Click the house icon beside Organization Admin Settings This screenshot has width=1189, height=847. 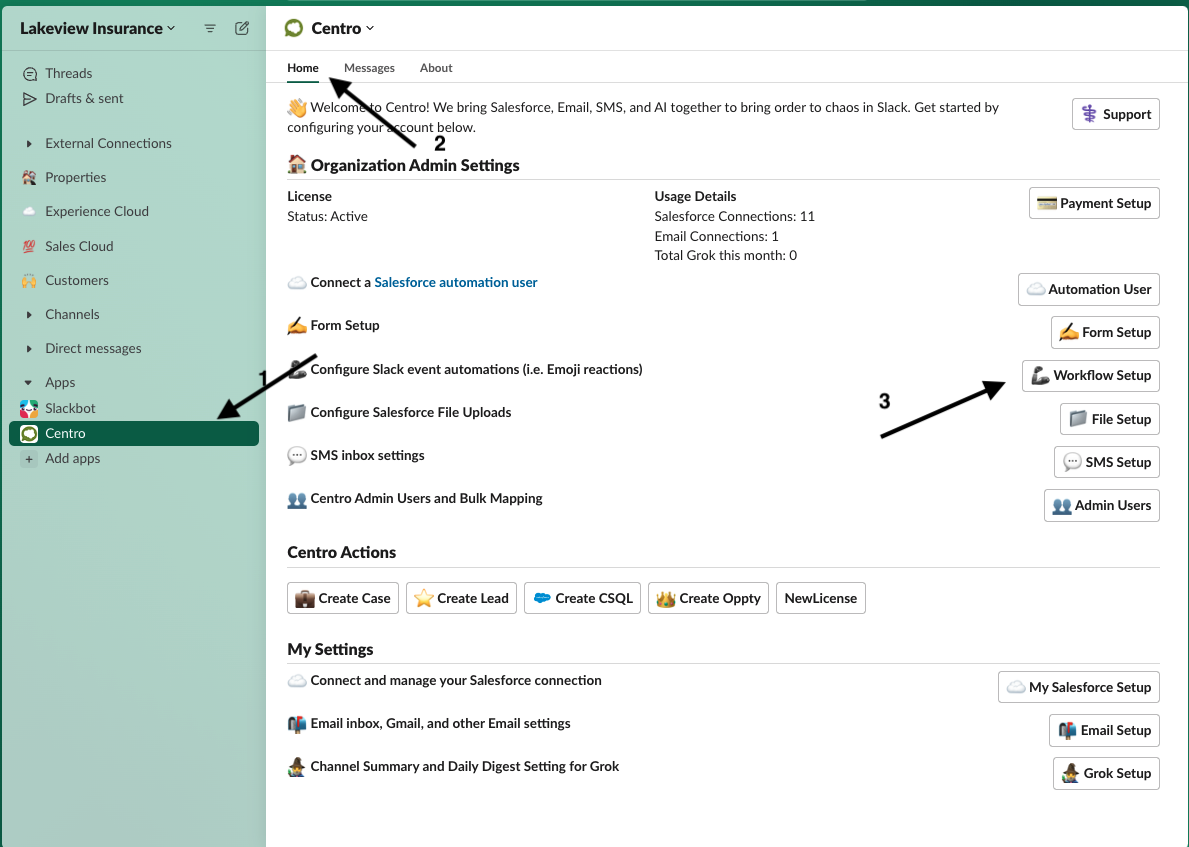(x=296, y=165)
